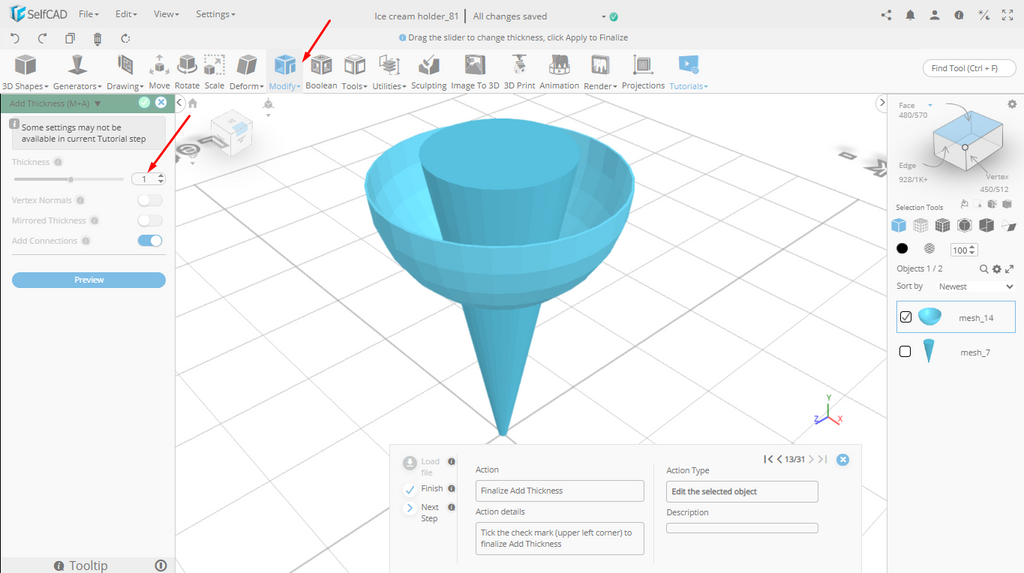The height and width of the screenshot is (573, 1024).
Task: Open the View menu
Action: tap(166, 14)
